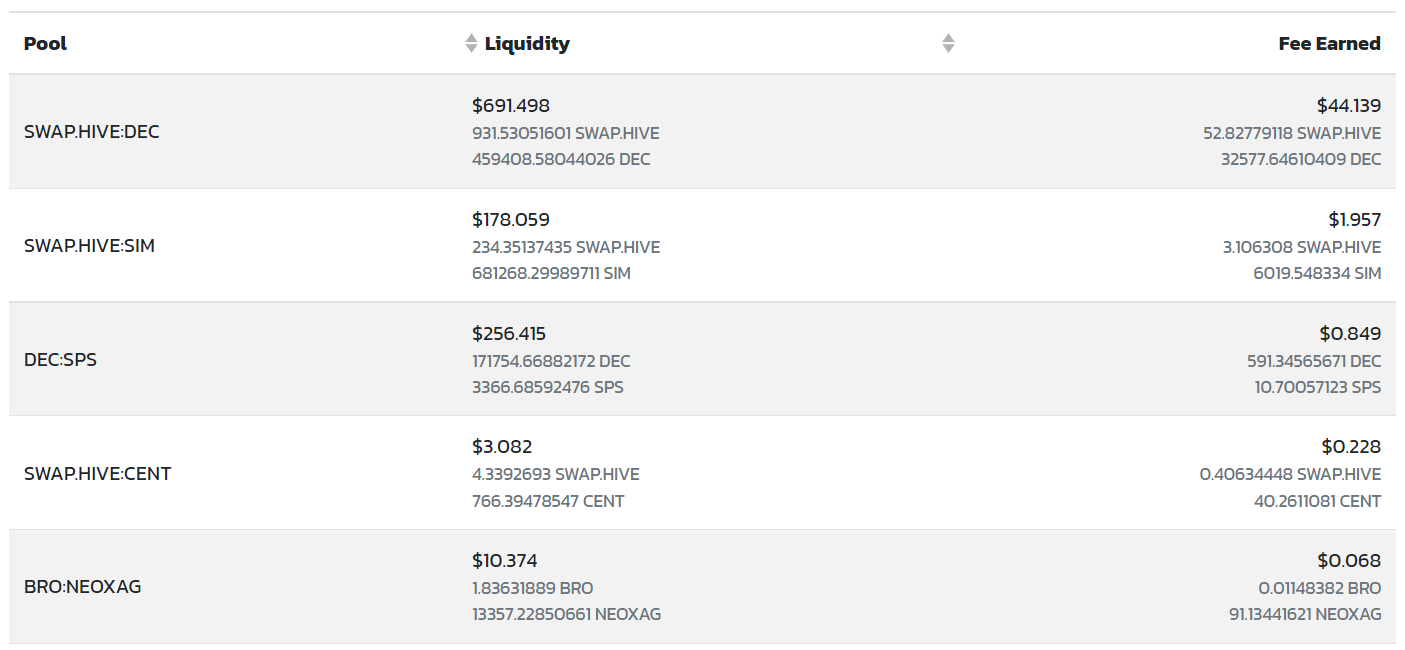Screen dimensions: 1405x650
Task: Click the Pool column header
Action: point(46,44)
